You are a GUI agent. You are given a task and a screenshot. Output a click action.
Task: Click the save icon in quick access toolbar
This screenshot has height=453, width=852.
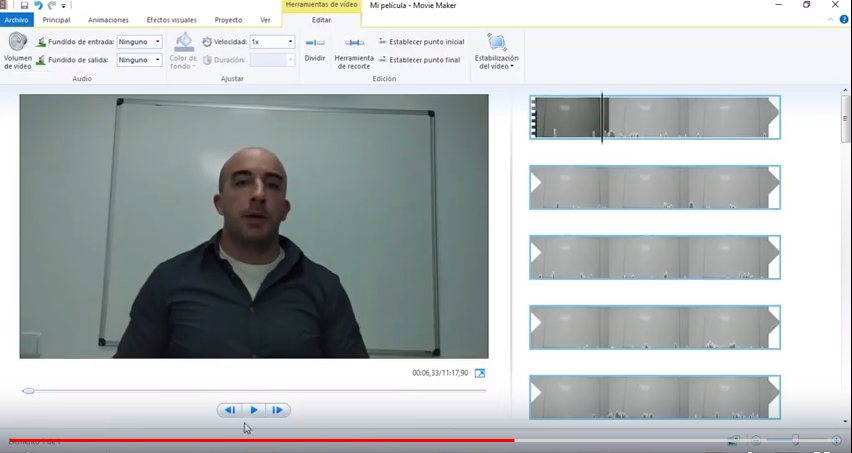[x=24, y=6]
